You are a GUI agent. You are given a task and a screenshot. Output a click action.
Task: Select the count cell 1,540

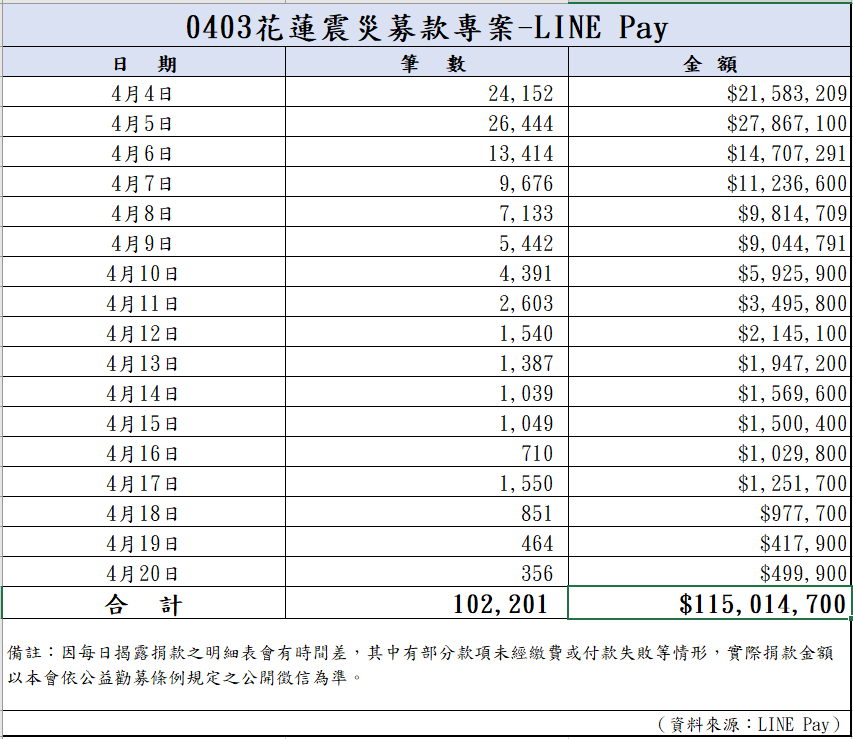(427, 331)
